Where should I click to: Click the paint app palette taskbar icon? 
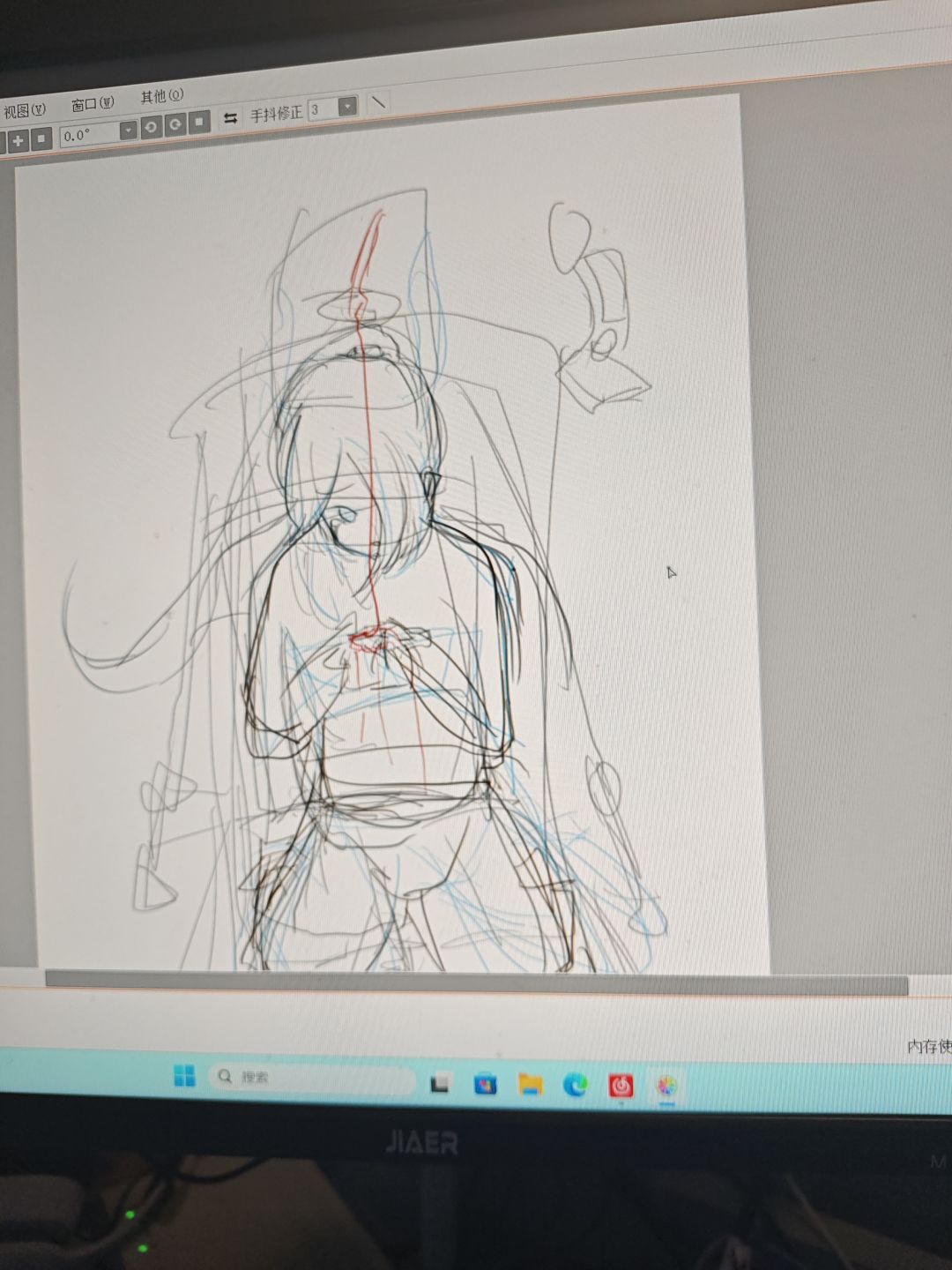(667, 1086)
